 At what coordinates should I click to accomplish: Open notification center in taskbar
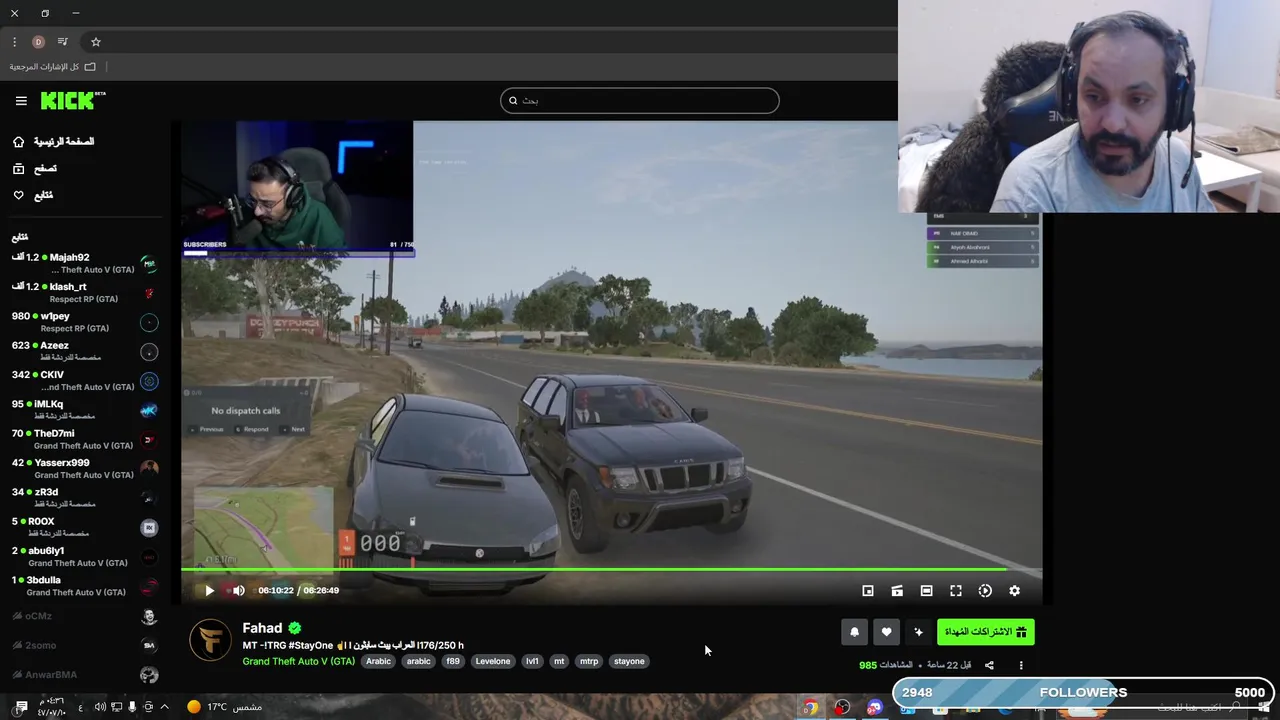pos(21,707)
